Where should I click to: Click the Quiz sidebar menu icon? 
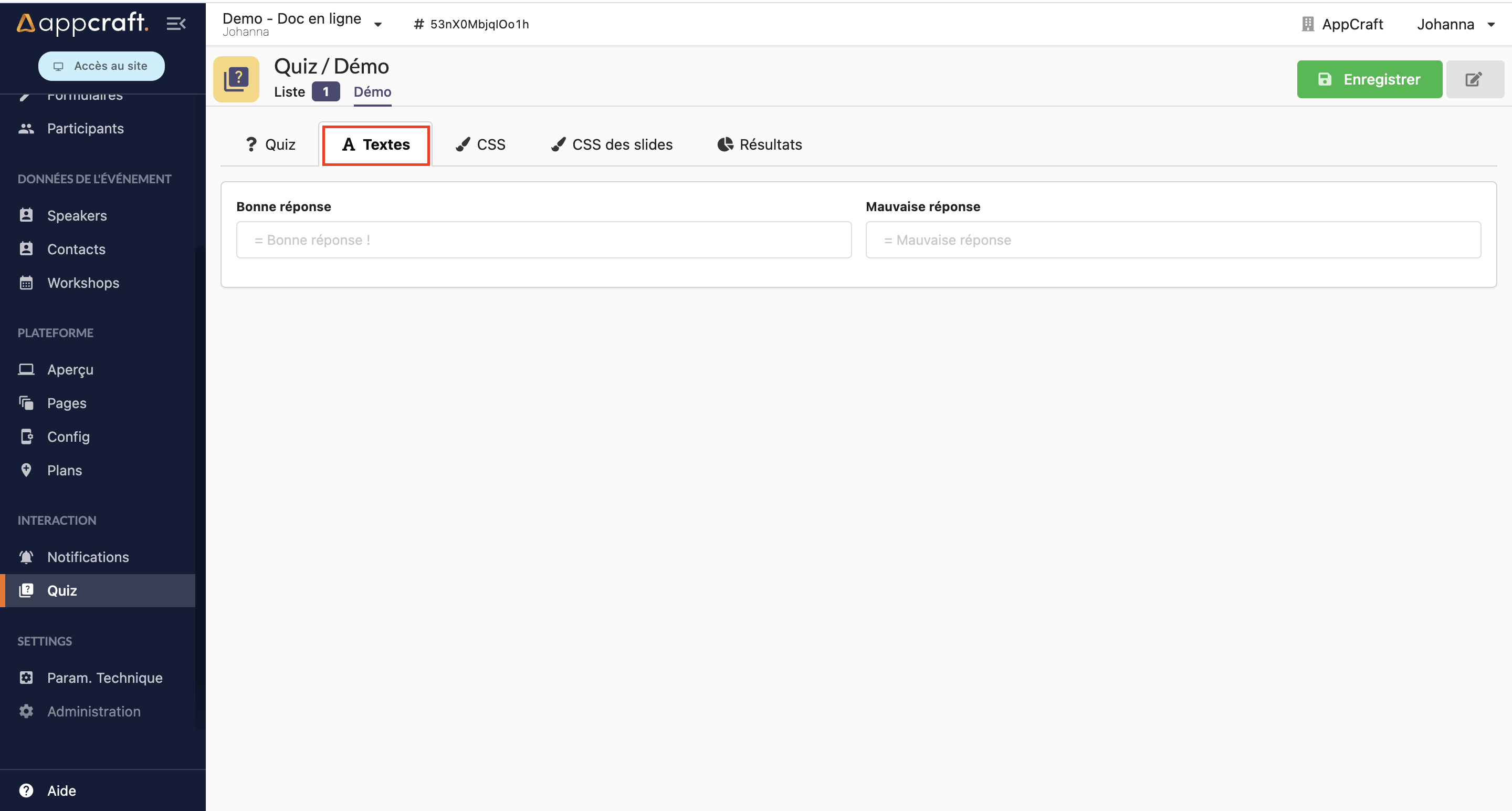[x=26, y=590]
